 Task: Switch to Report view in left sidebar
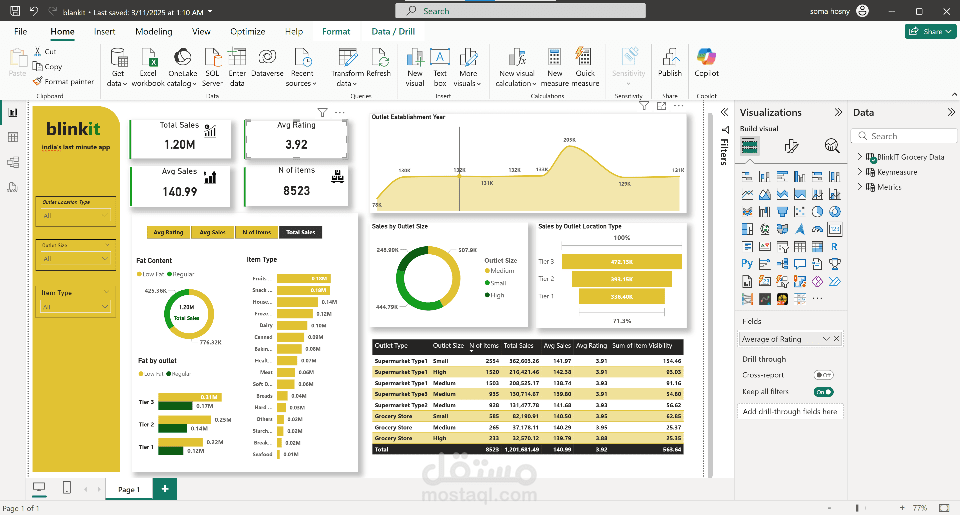pyautogui.click(x=13, y=113)
